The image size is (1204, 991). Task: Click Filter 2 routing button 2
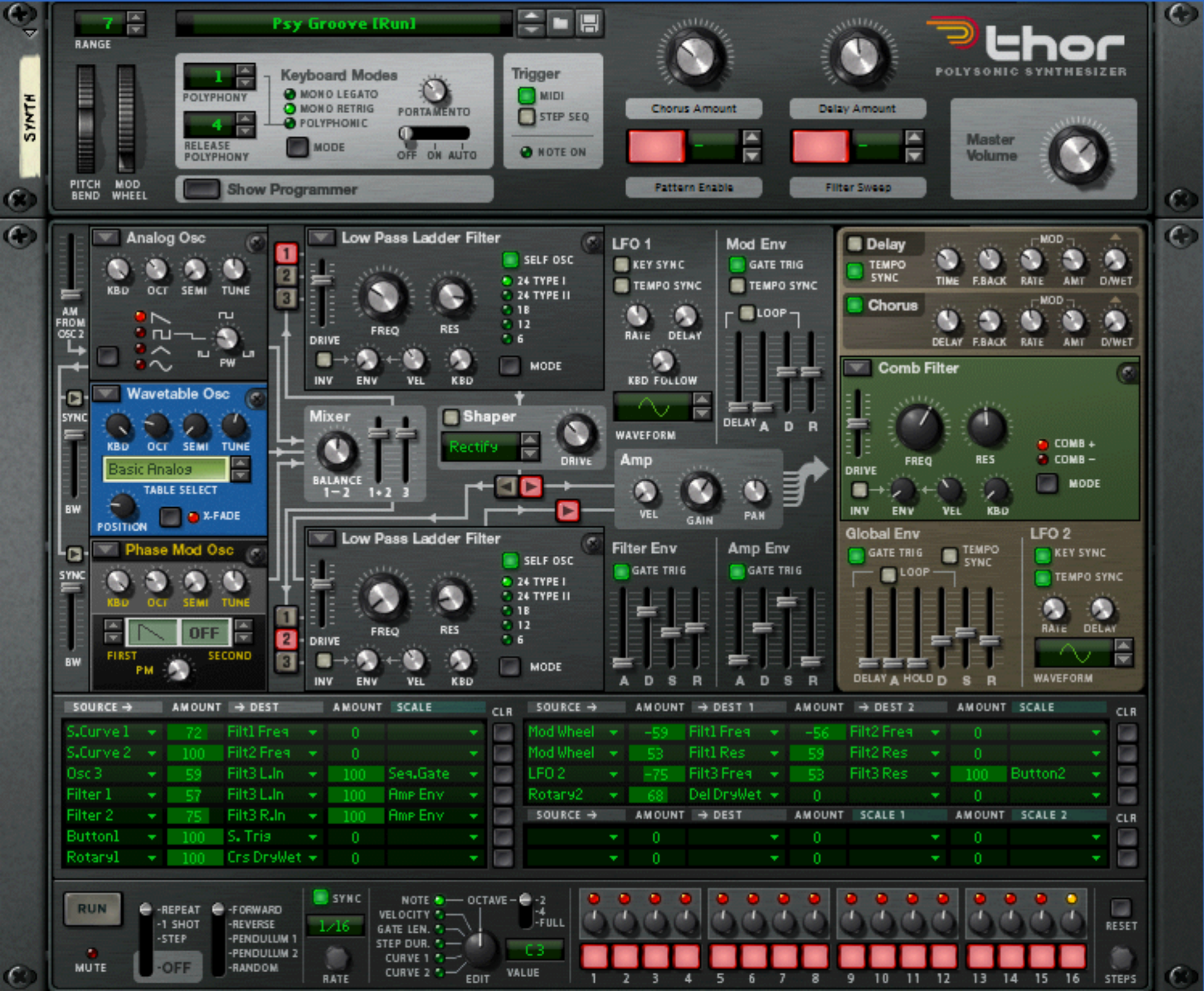tap(287, 639)
